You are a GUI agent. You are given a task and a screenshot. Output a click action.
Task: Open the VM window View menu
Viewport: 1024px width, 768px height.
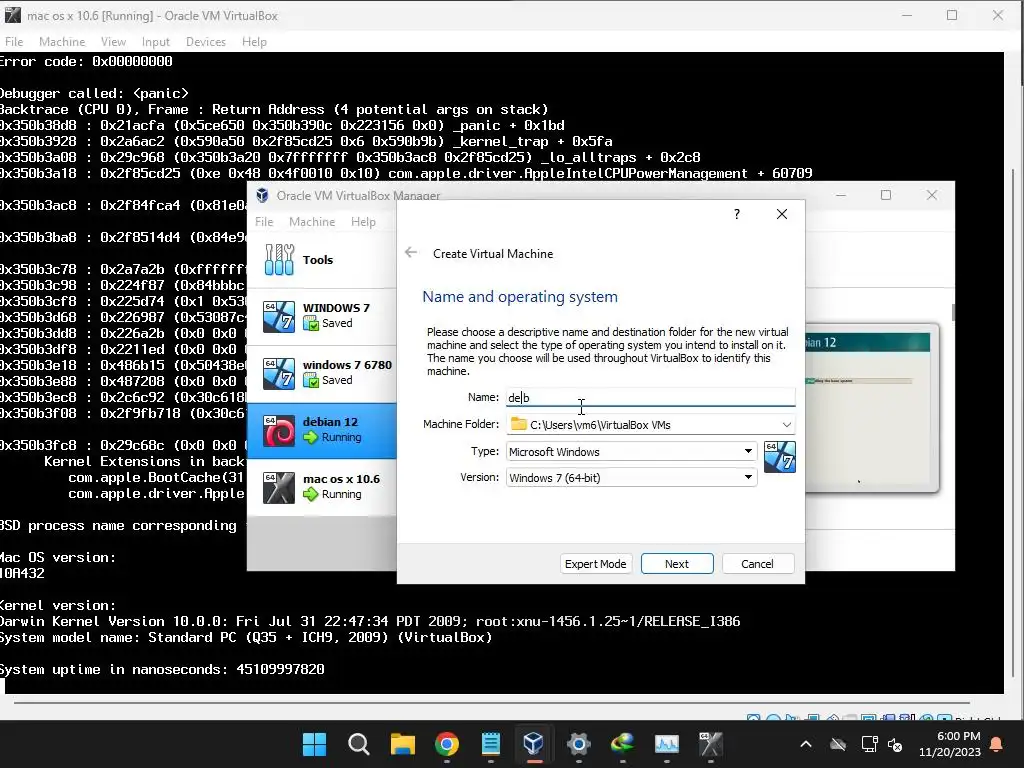[x=113, y=42]
